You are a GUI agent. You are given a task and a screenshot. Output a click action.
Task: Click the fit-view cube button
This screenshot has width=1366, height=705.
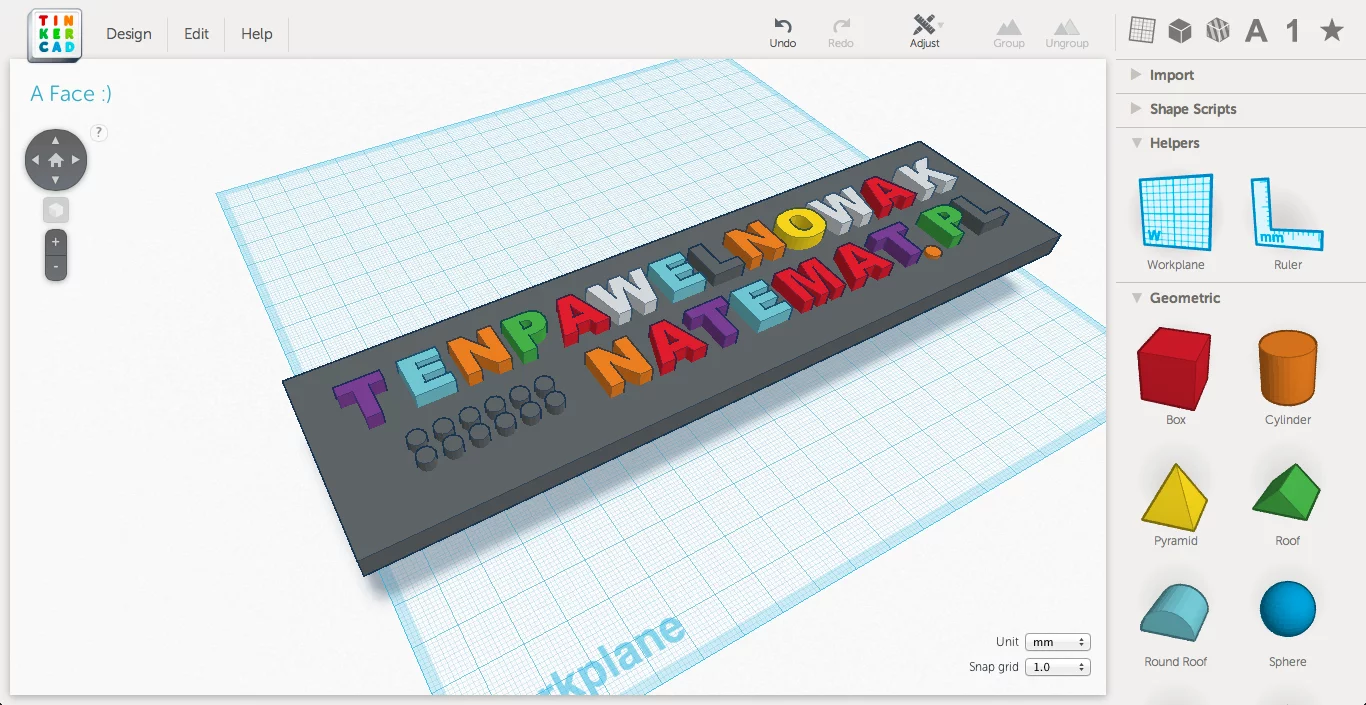56,210
